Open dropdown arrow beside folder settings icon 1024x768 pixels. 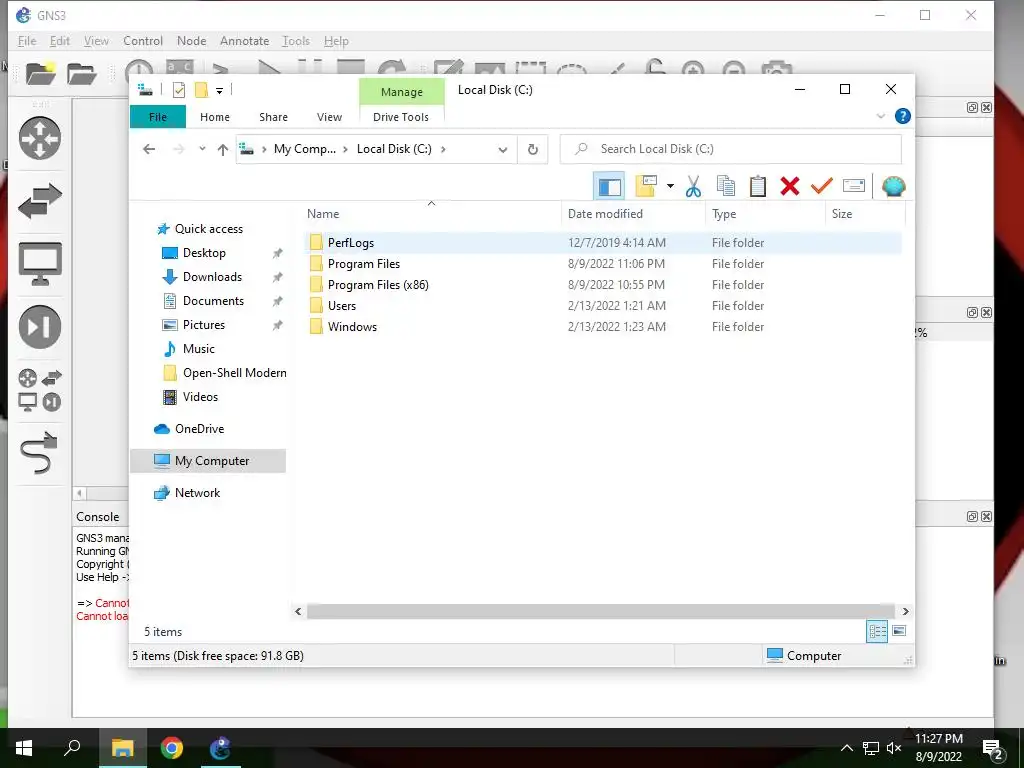point(670,186)
